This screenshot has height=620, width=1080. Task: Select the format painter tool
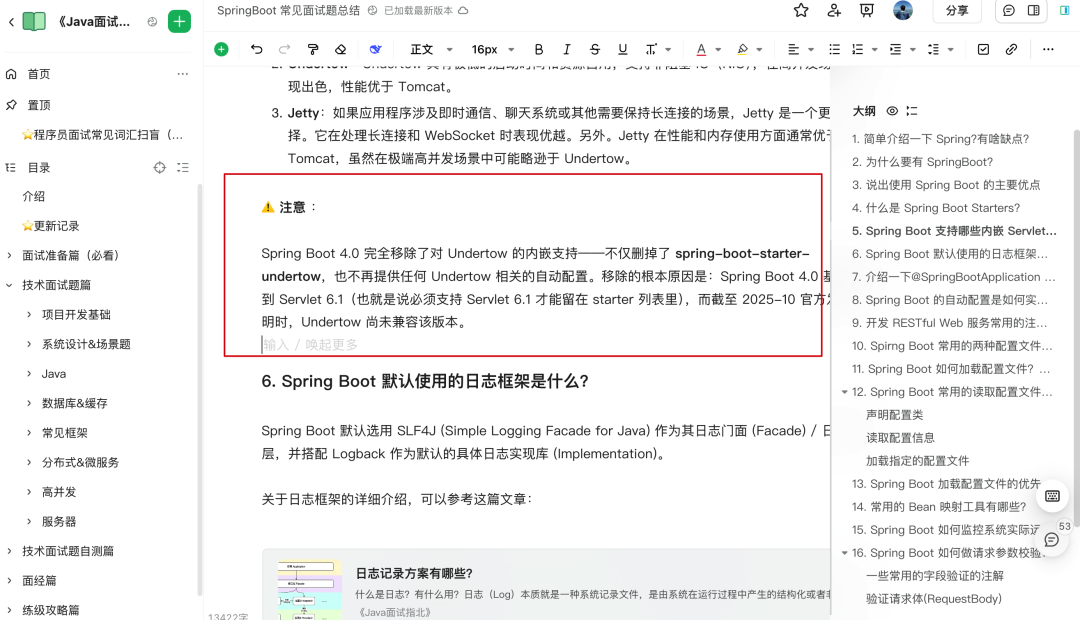pos(313,48)
